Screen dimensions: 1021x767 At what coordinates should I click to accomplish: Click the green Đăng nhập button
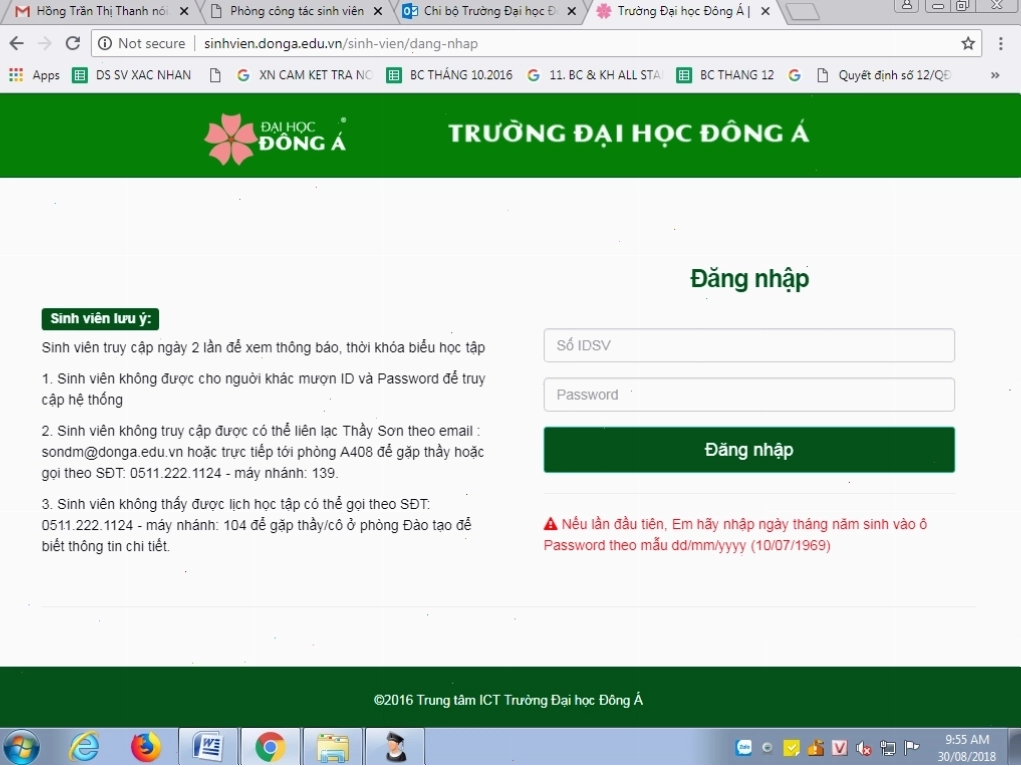click(x=749, y=450)
